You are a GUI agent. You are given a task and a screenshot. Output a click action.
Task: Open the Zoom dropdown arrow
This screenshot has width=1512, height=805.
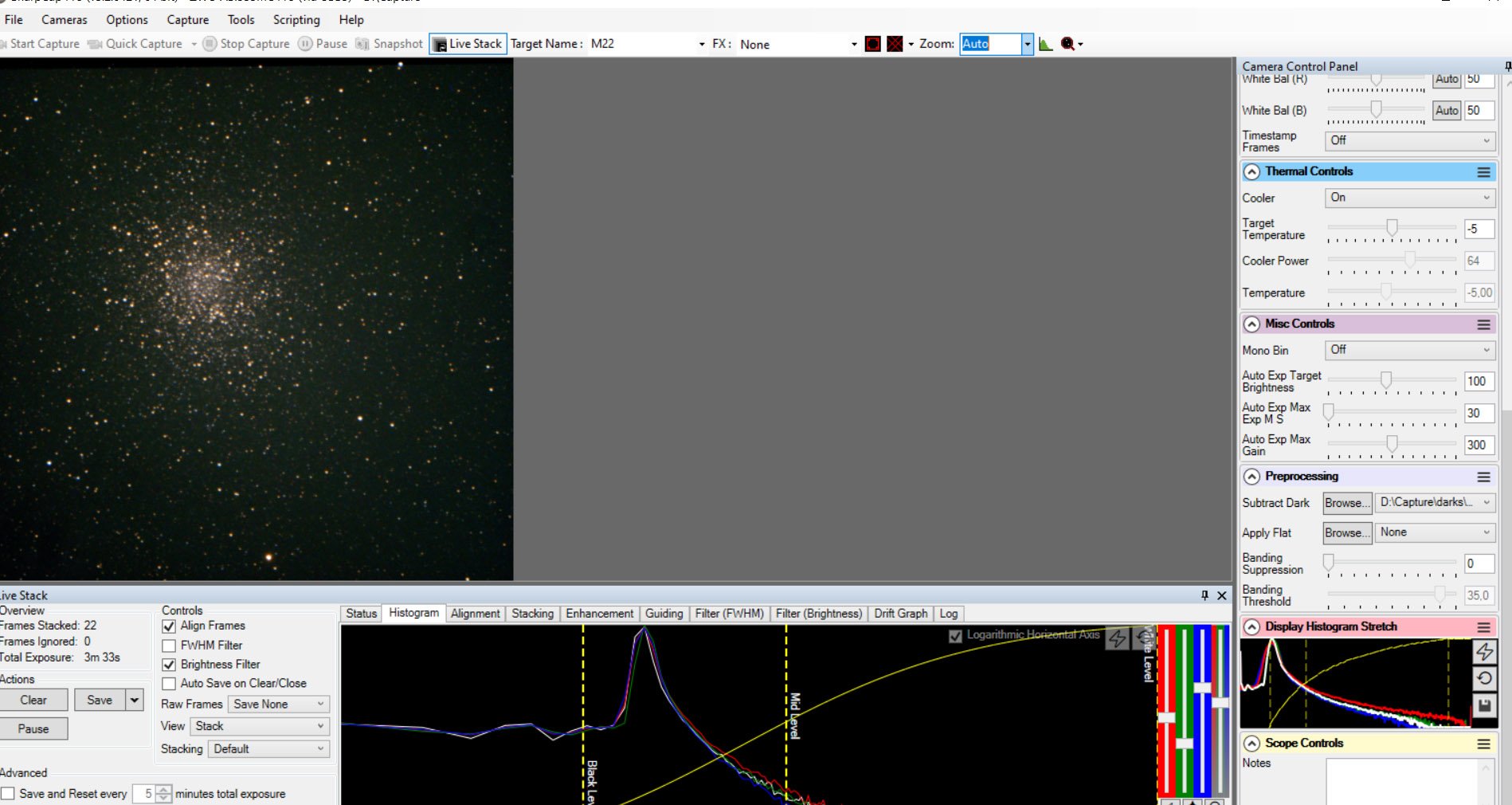click(x=1027, y=45)
